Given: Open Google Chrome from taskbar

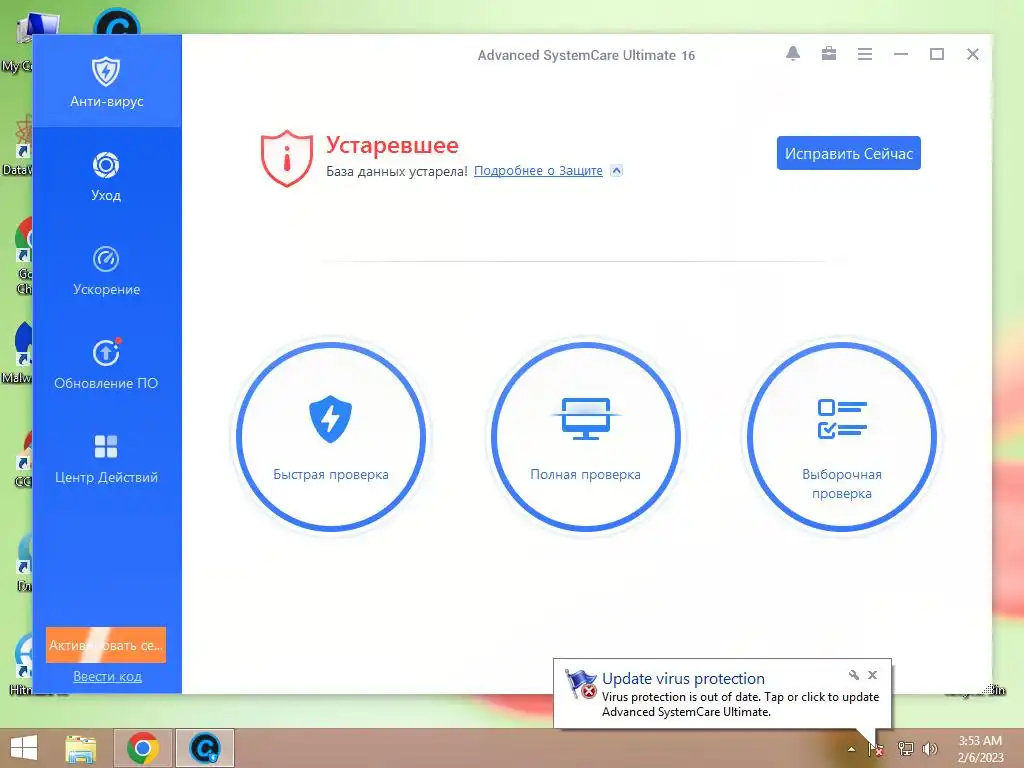Looking at the screenshot, I should pyautogui.click(x=143, y=748).
